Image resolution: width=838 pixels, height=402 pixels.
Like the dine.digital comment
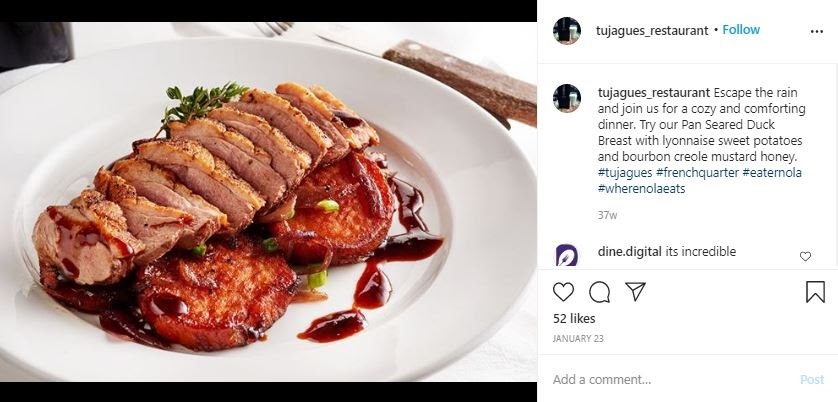click(x=805, y=256)
